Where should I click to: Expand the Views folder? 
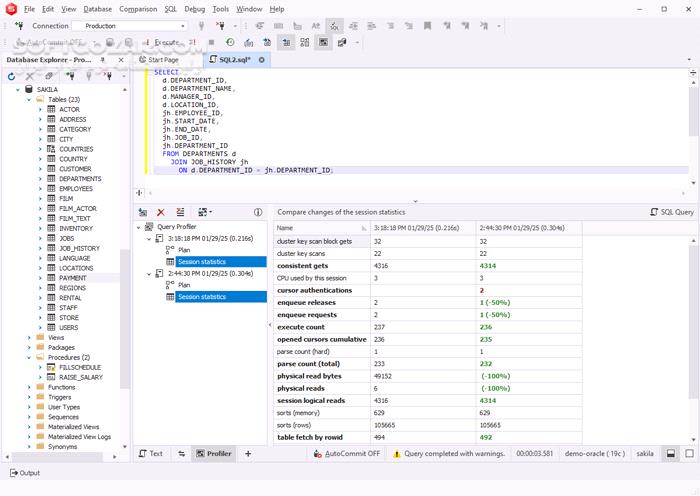(x=29, y=338)
